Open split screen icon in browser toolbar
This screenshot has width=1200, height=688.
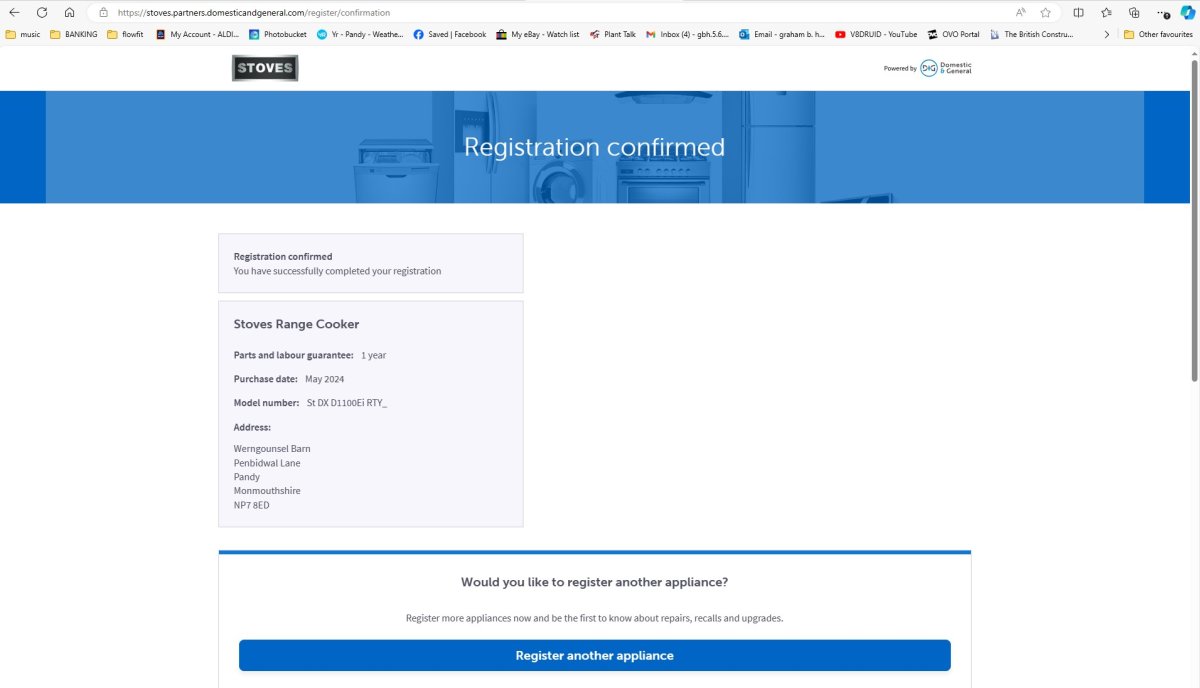click(x=1078, y=13)
